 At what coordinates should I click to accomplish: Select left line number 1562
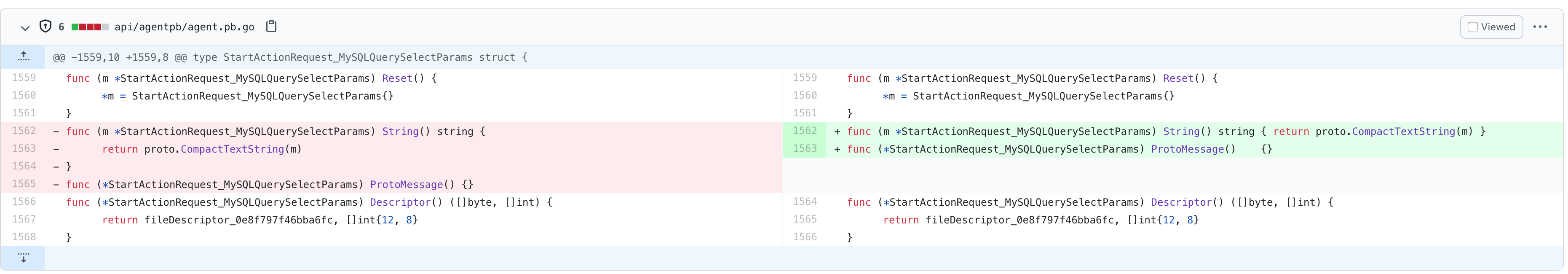[x=24, y=131]
